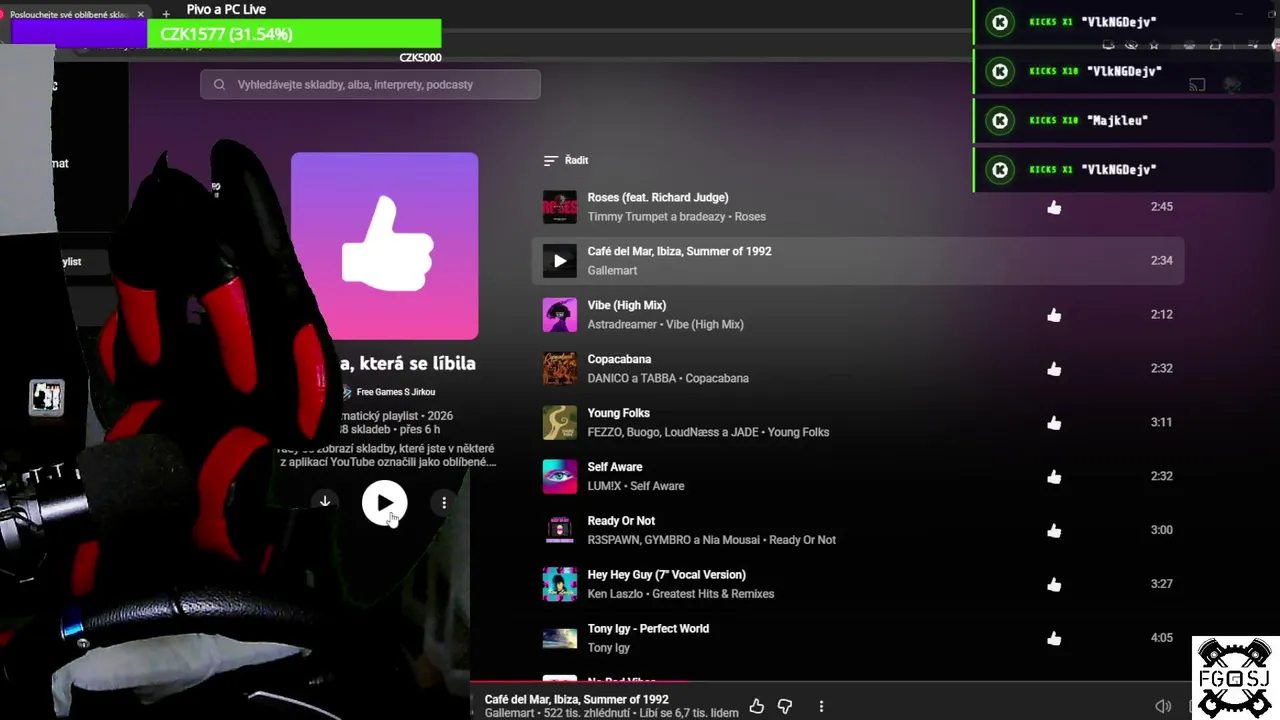
Task: Toggle the like on Roses (feat. Richard Judge)
Action: coord(1054,207)
